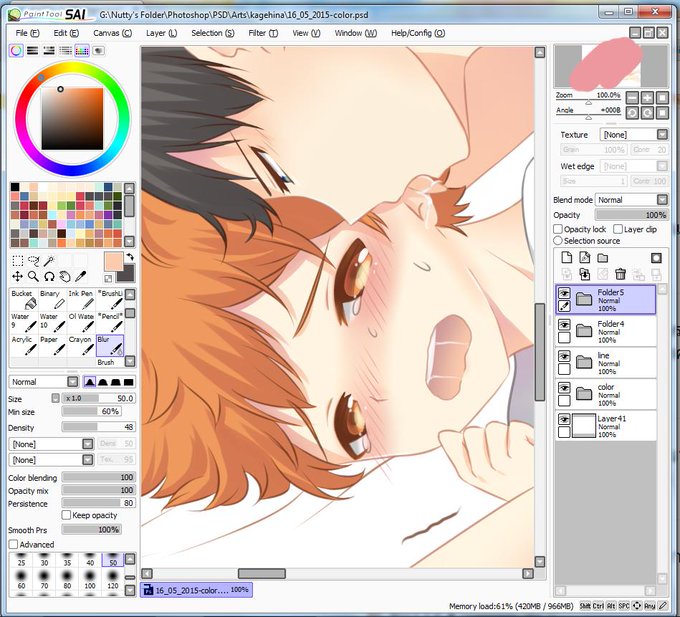Screen dimensions: 680x617
Task: Enable Opacity lock checkbox
Action: tap(558, 229)
